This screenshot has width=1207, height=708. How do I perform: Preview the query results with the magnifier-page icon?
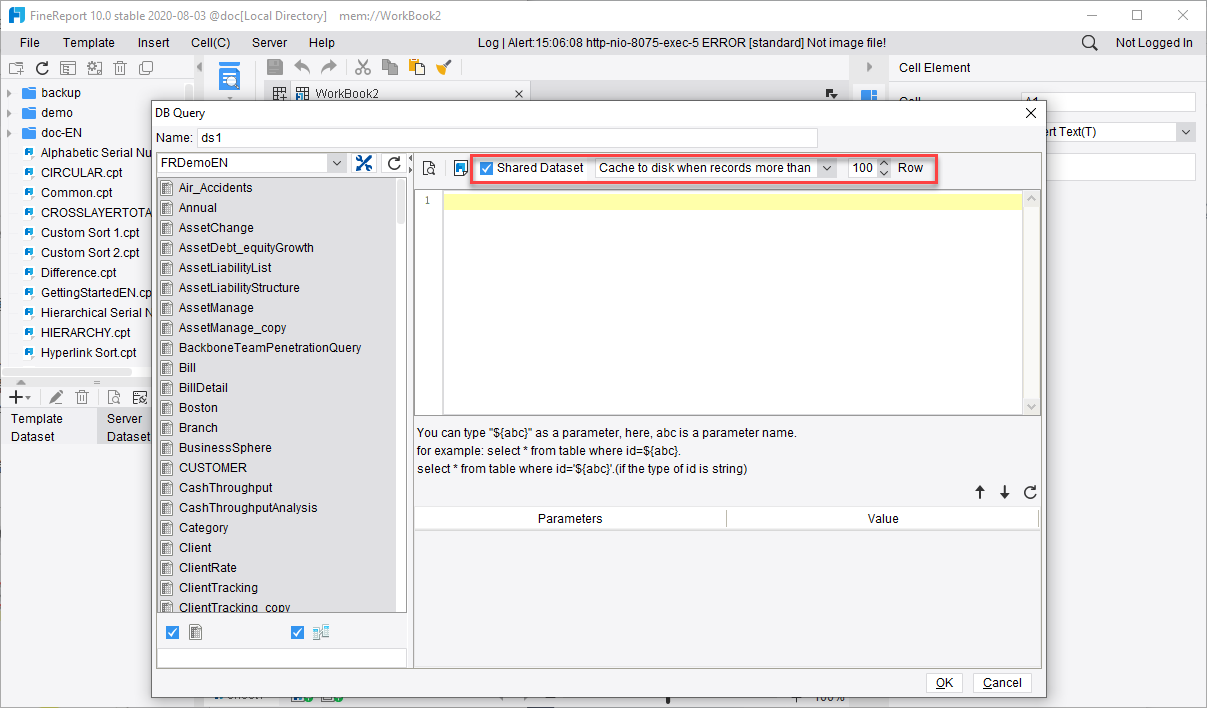coord(430,167)
